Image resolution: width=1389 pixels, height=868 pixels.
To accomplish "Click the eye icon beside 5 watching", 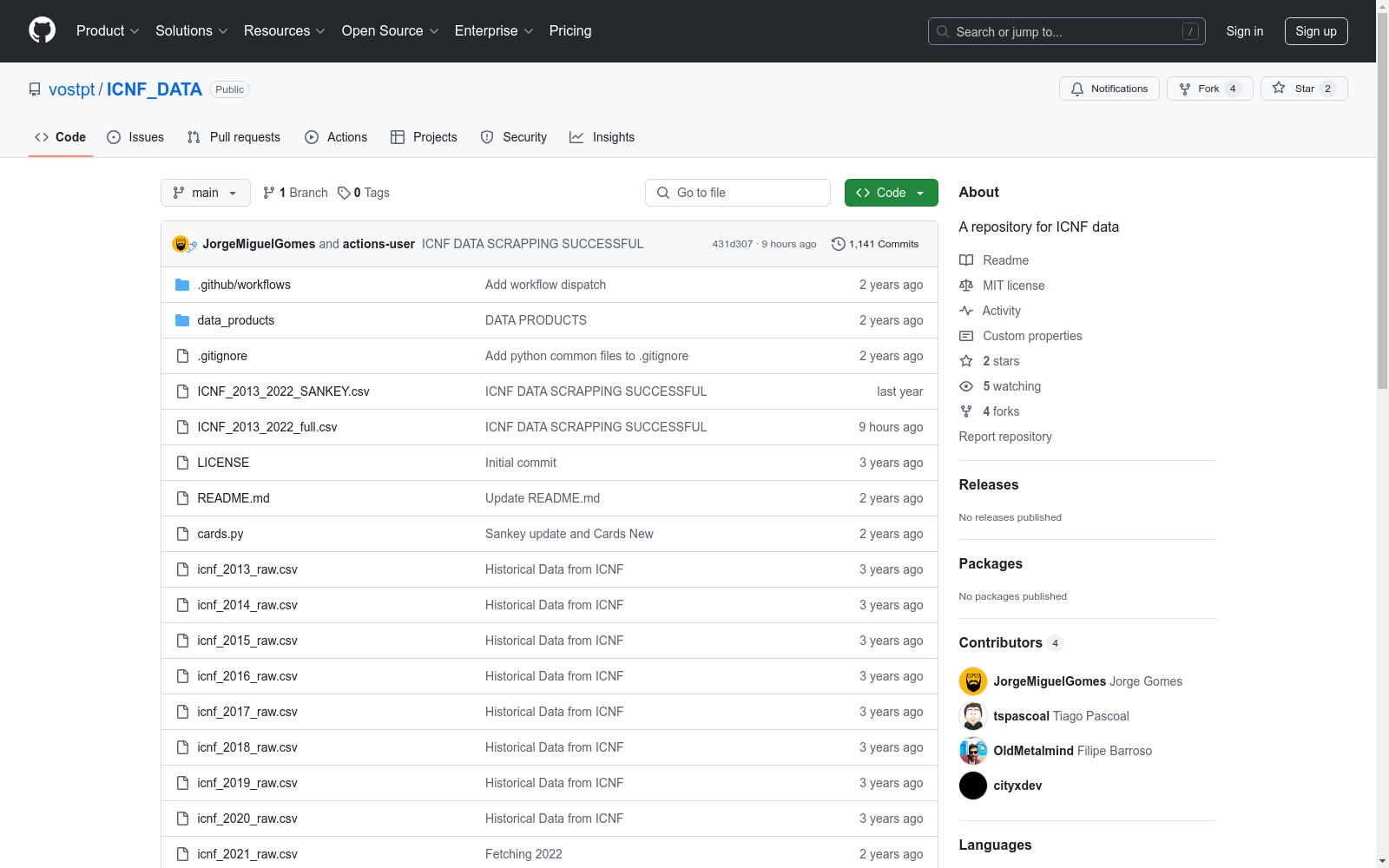I will click(966, 386).
